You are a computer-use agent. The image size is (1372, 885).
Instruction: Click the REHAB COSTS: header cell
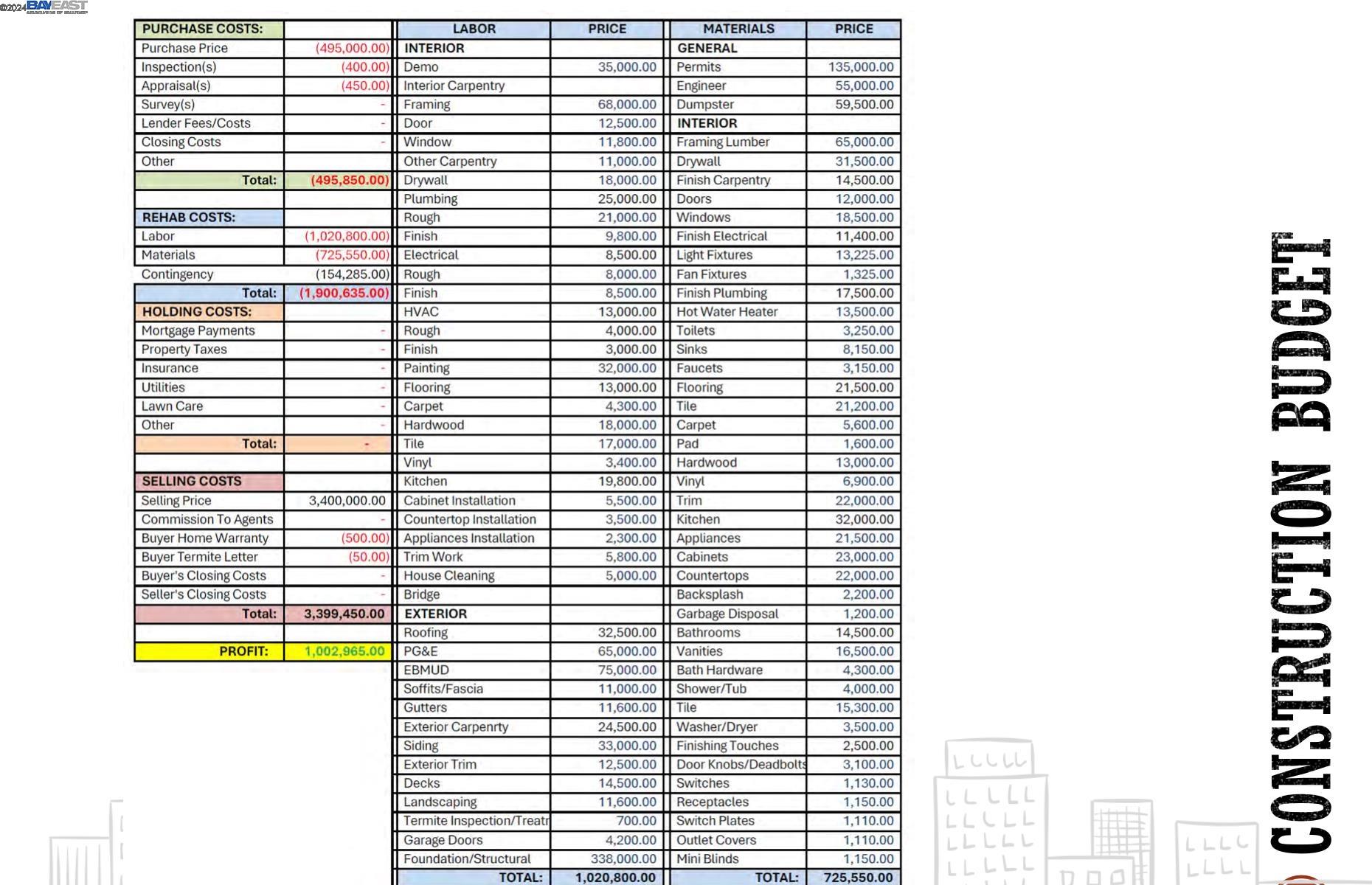pyautogui.click(x=209, y=218)
